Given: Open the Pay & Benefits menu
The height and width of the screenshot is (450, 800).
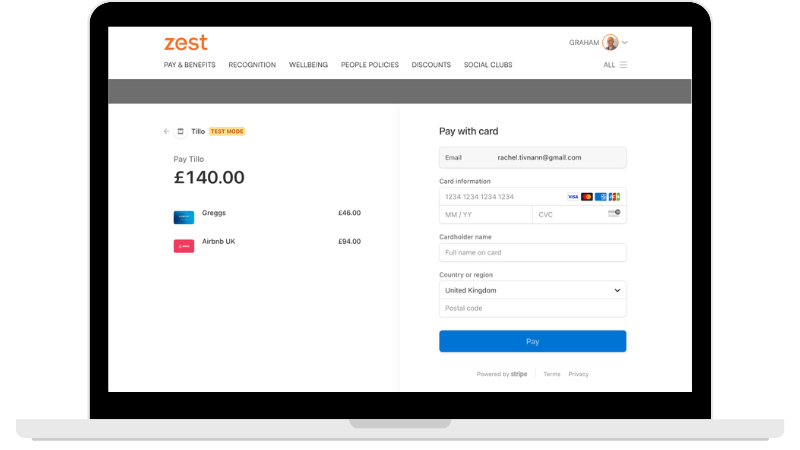Looking at the screenshot, I should (x=189, y=65).
